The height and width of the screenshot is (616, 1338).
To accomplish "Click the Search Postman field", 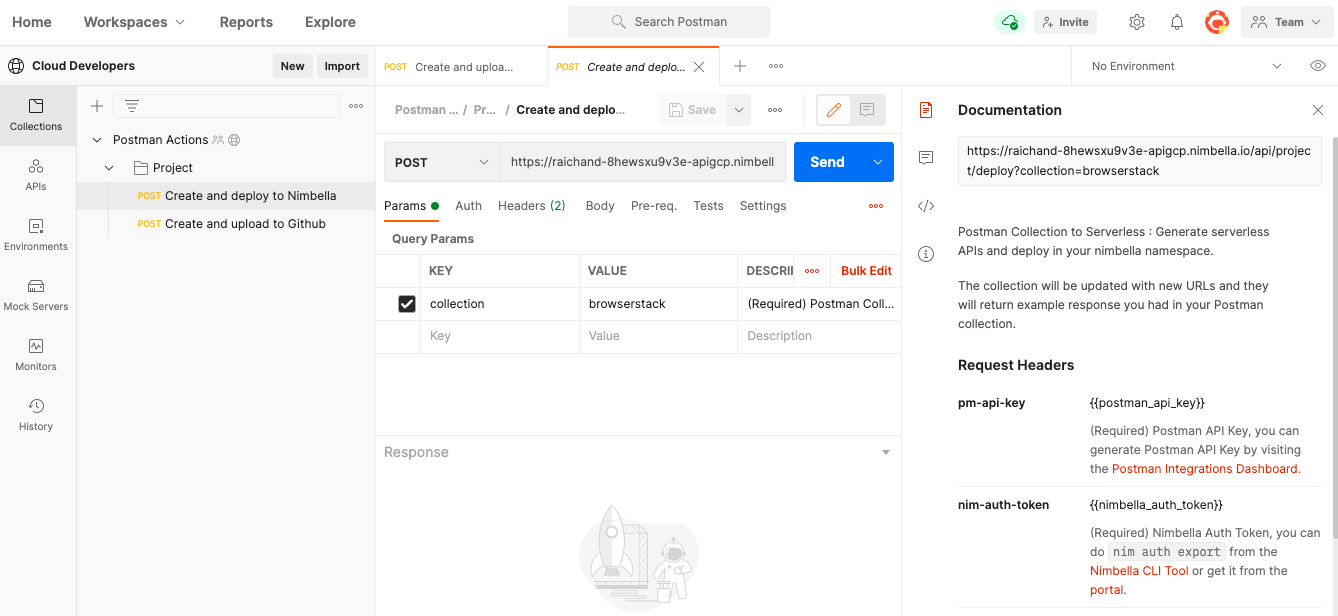I will pyautogui.click(x=669, y=22).
